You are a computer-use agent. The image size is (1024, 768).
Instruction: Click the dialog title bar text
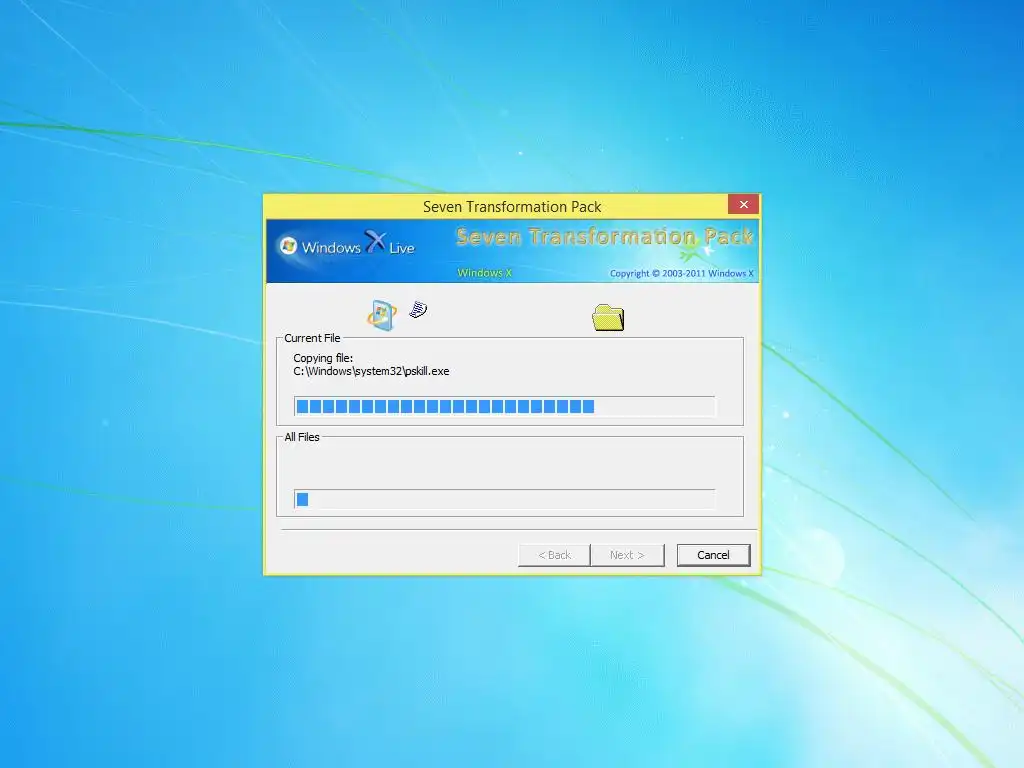[x=512, y=206]
